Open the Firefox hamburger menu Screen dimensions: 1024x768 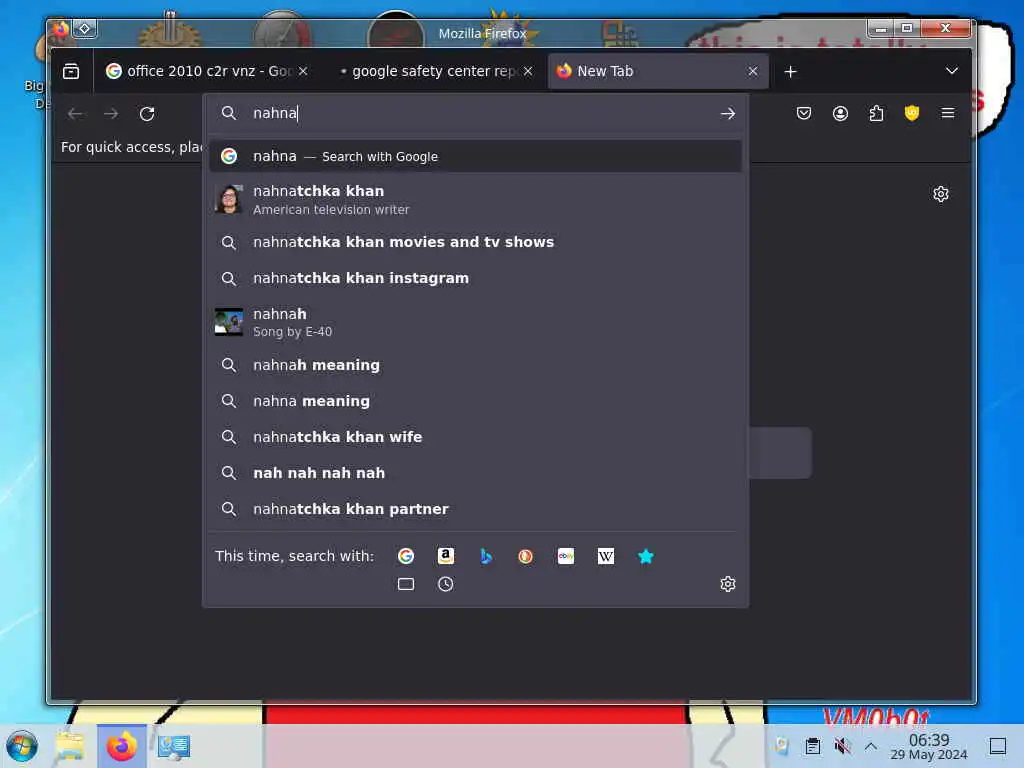click(x=948, y=114)
